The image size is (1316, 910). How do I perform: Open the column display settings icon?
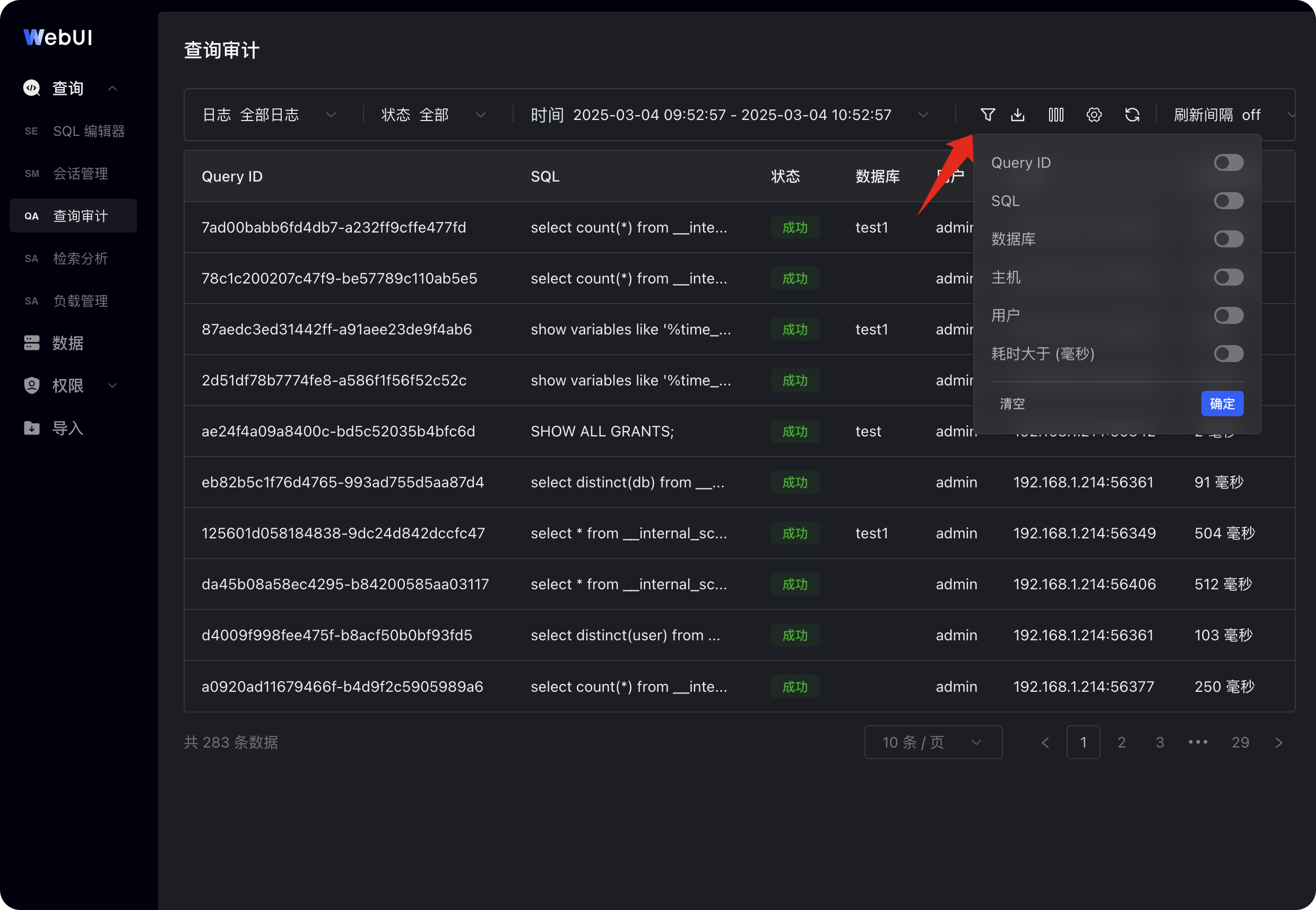click(1056, 115)
